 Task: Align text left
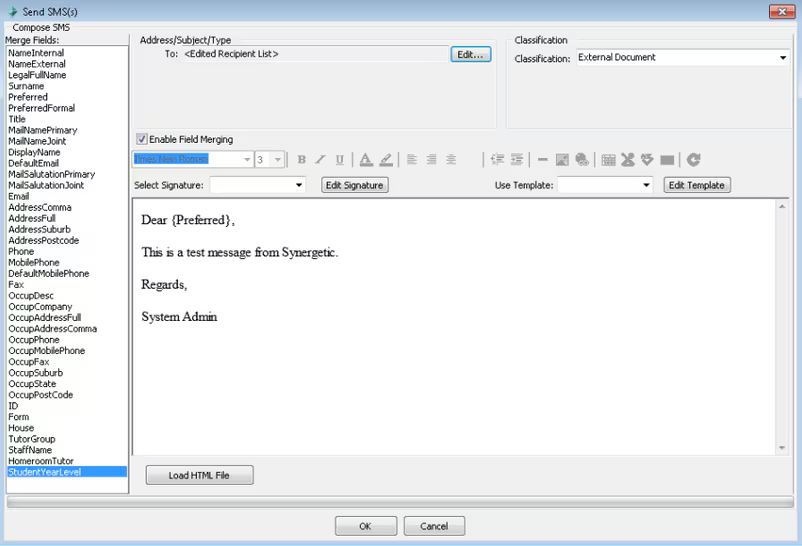[x=412, y=160]
